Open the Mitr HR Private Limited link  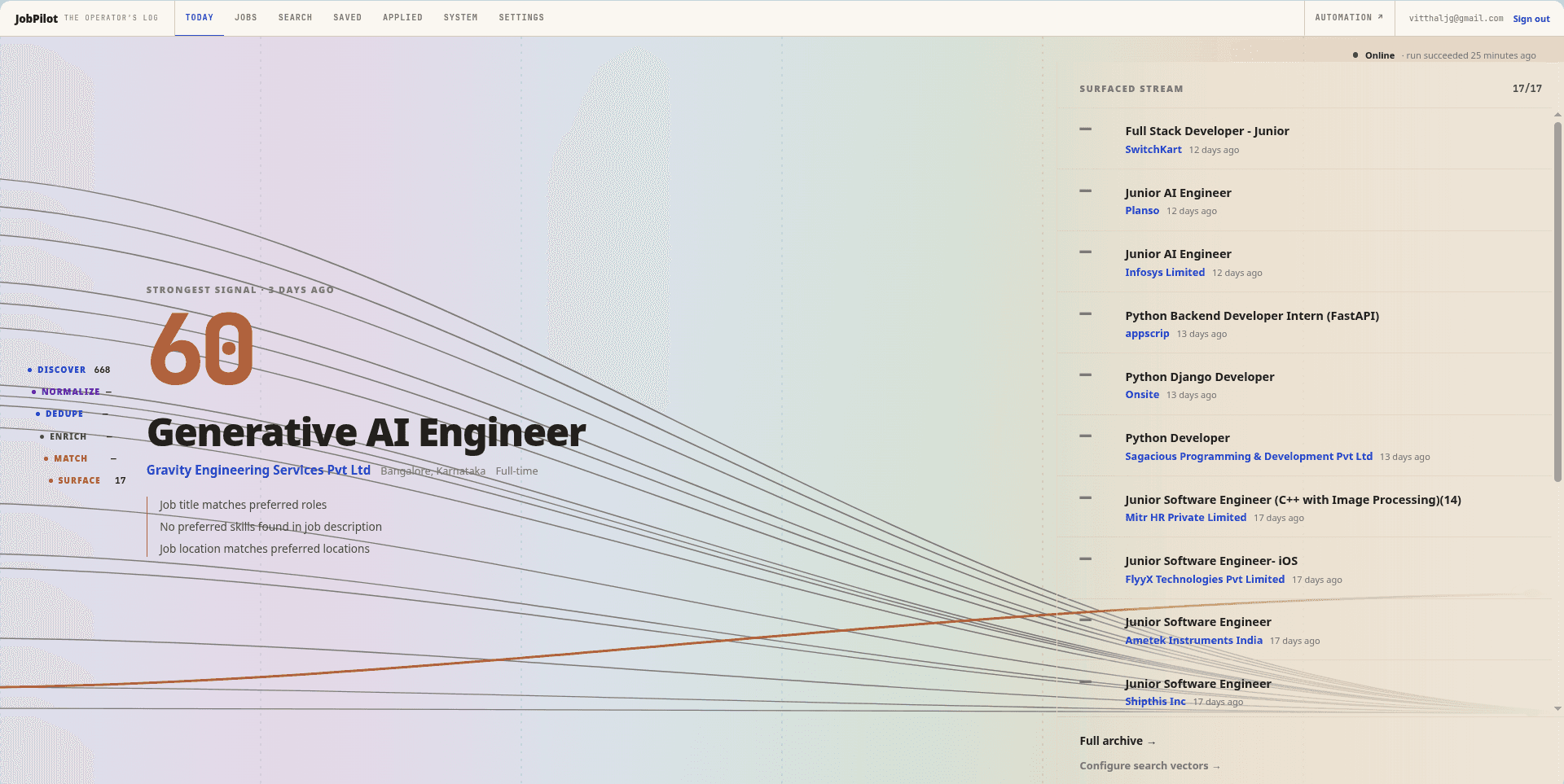pos(1186,518)
